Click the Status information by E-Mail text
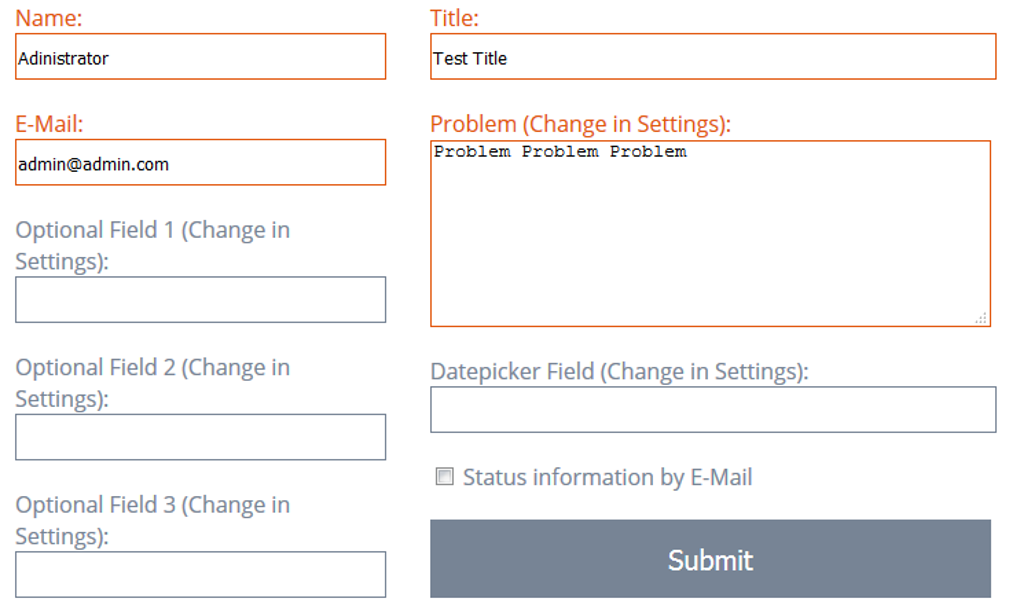This screenshot has height=613, width=1020. pos(607,477)
